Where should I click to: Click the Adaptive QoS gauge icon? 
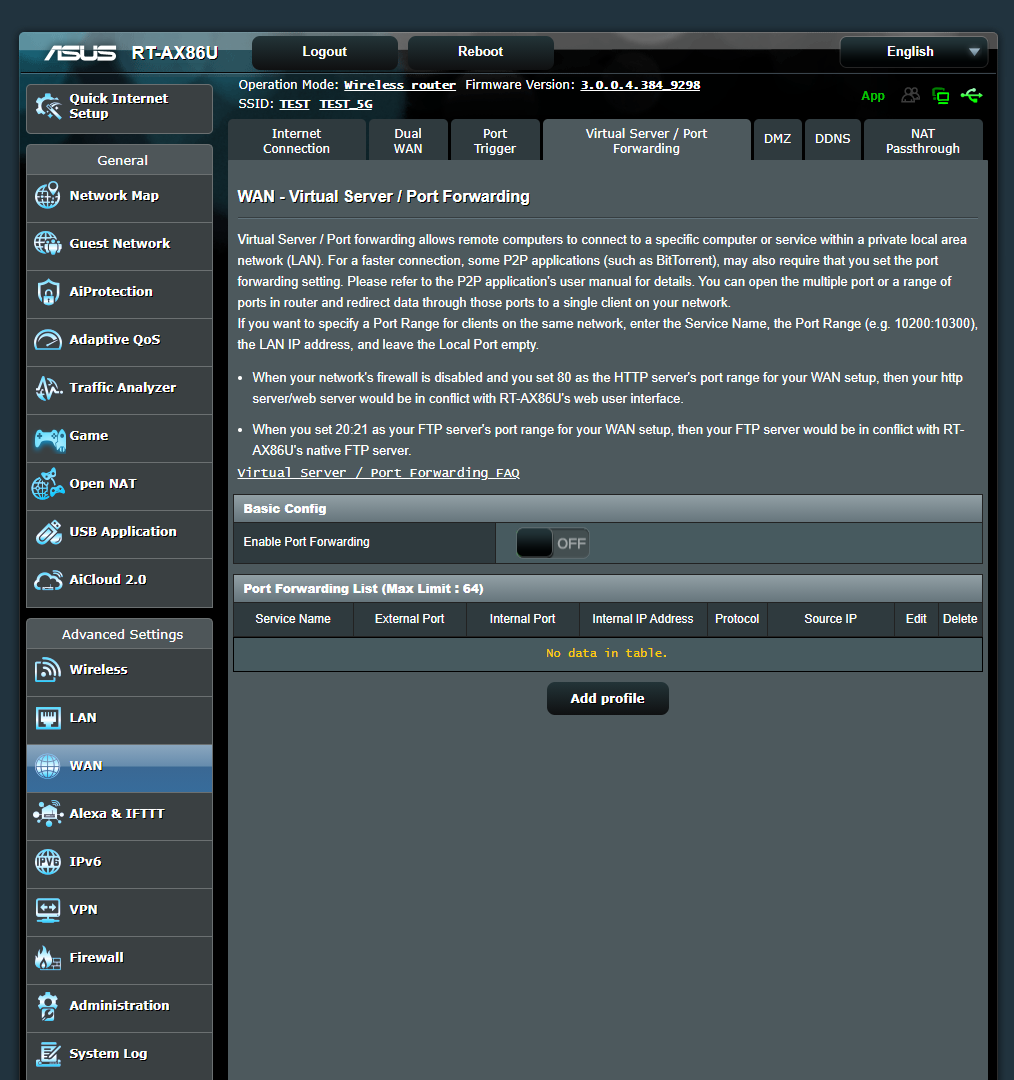[48, 340]
